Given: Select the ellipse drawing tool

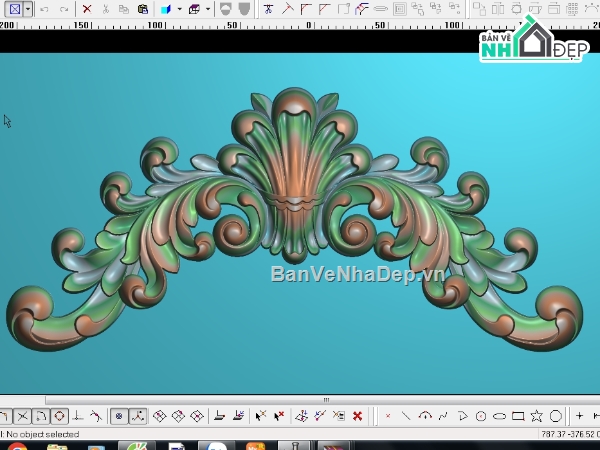Looking at the screenshot, I should [x=499, y=416].
